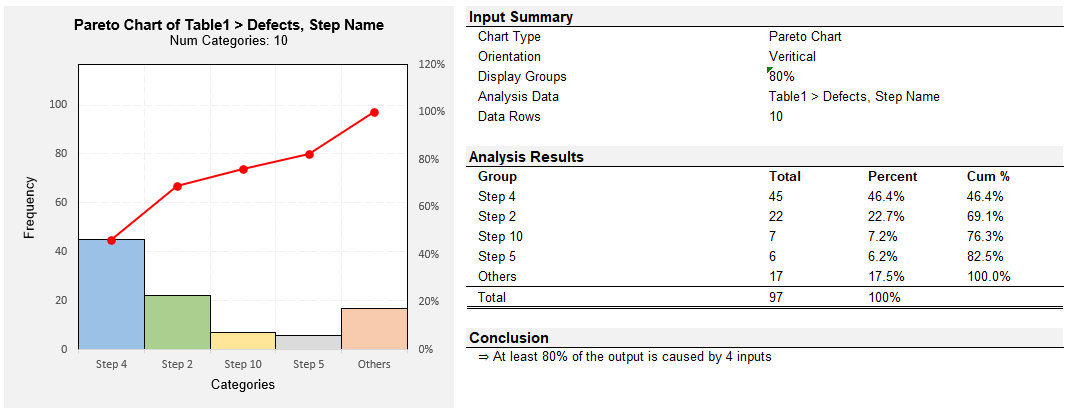Viewport: 1069px width, 415px height.
Task: Select the 80% Display Groups cell
Action: tap(782, 77)
